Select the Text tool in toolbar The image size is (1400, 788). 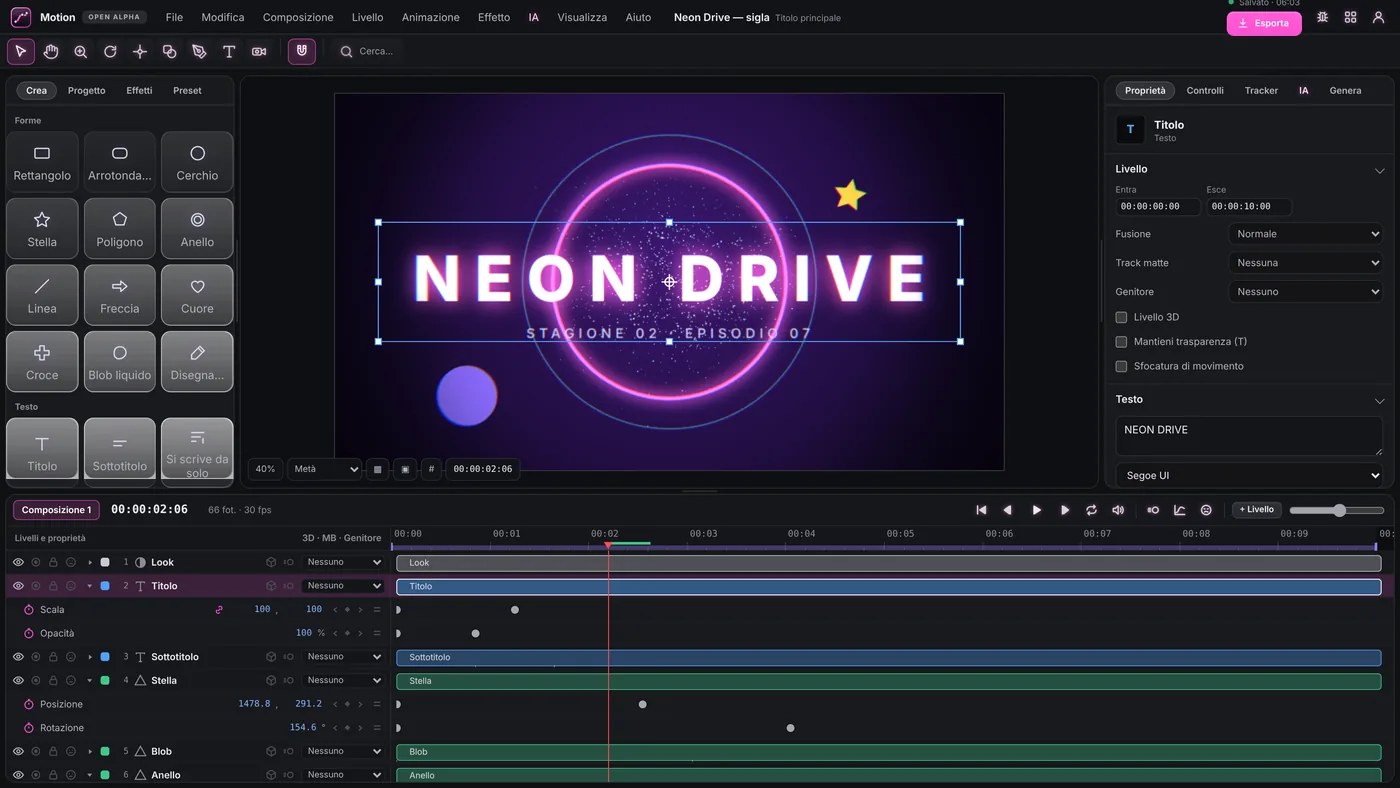(229, 51)
